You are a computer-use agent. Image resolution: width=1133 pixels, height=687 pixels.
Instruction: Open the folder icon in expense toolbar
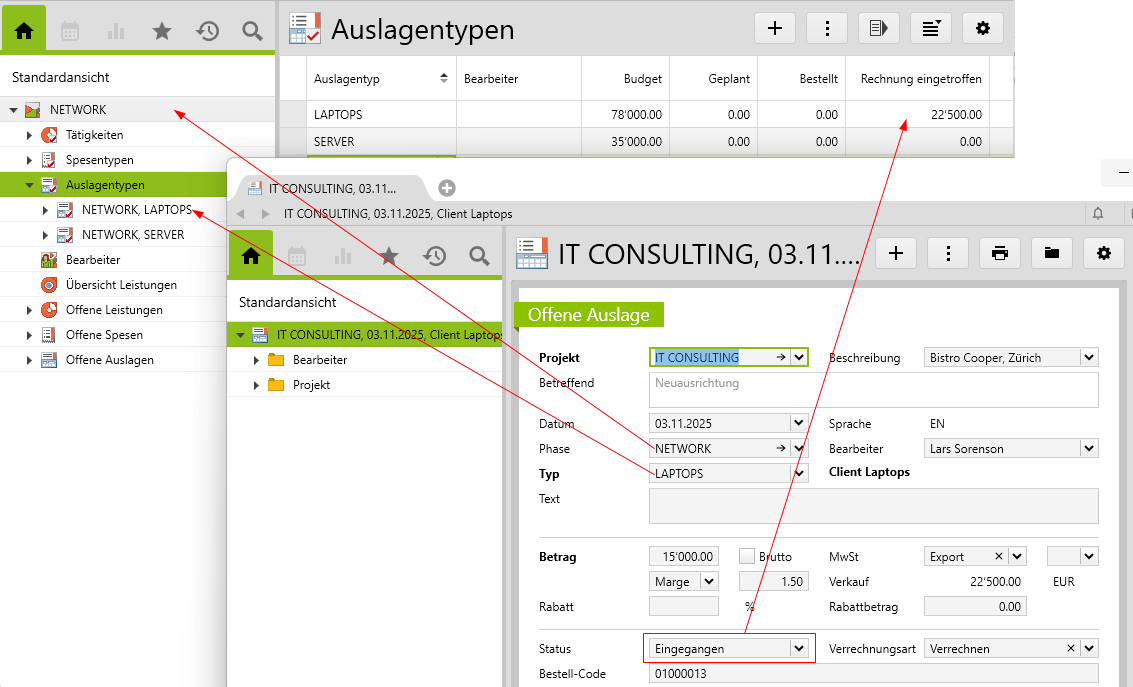(x=1051, y=253)
